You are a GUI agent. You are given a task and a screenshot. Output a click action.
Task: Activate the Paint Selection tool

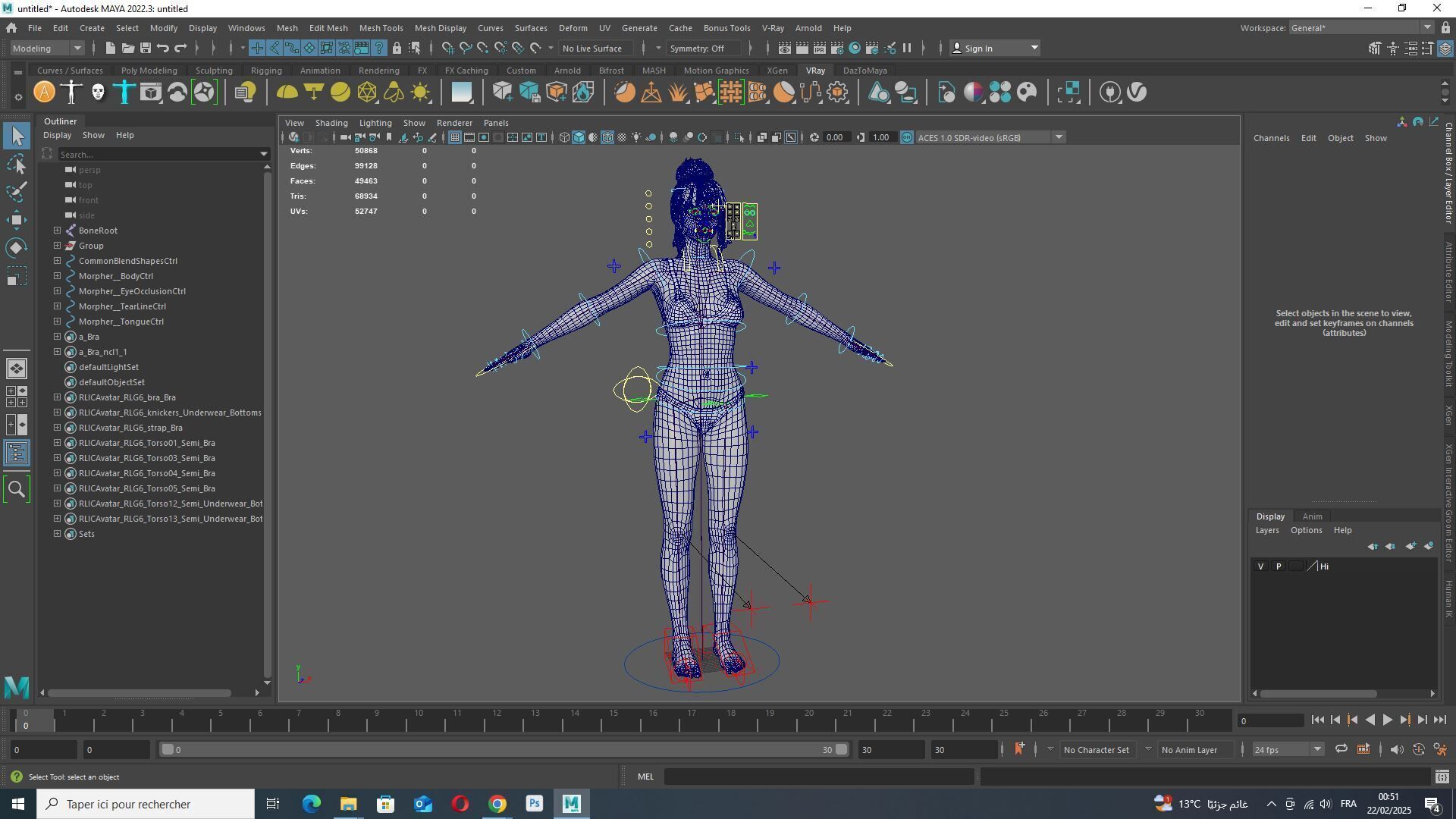17,191
